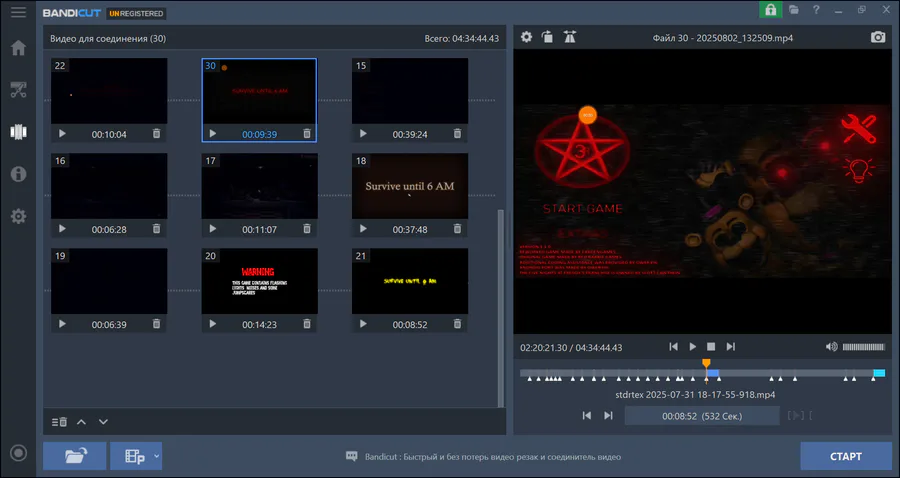Clear all clips with list trash icon
The image size is (900, 478).
point(59,422)
